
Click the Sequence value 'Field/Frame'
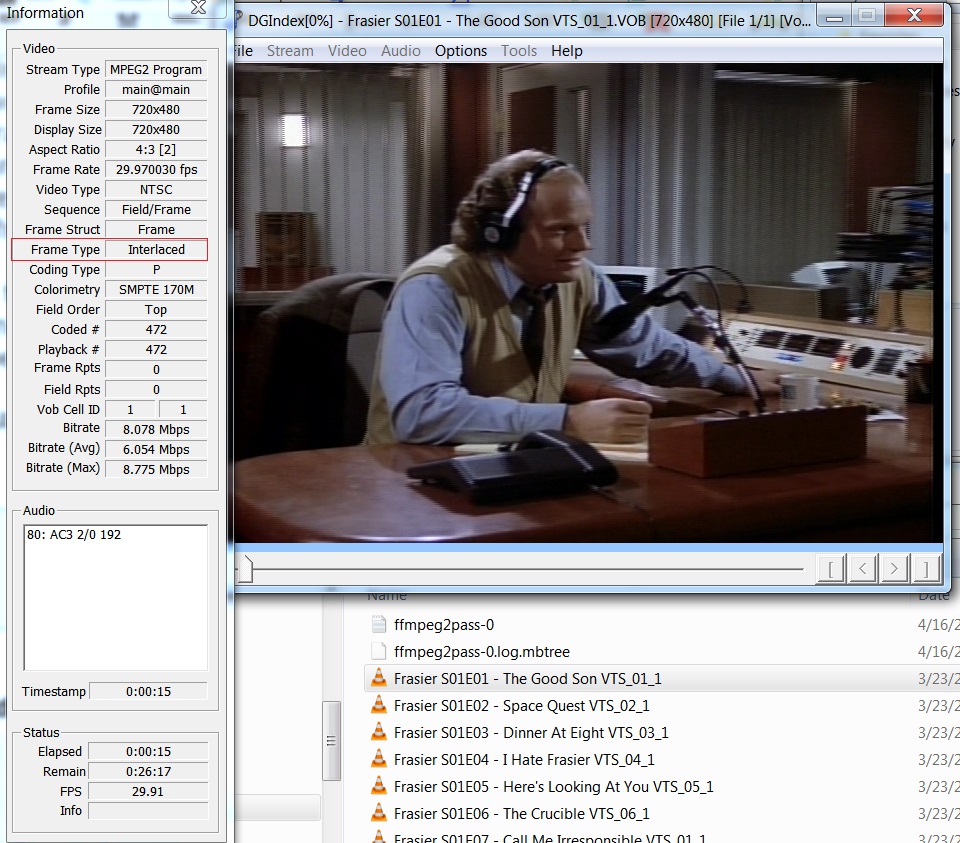pos(156,209)
